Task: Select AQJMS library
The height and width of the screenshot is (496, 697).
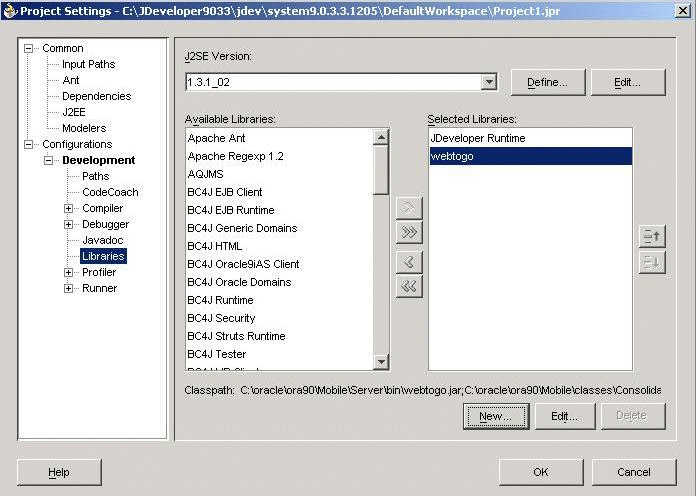Action: (x=279, y=174)
